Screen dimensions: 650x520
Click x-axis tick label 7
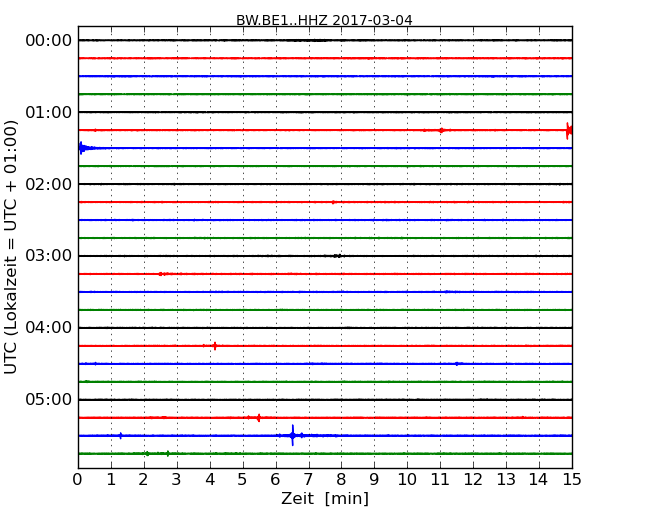click(308, 480)
